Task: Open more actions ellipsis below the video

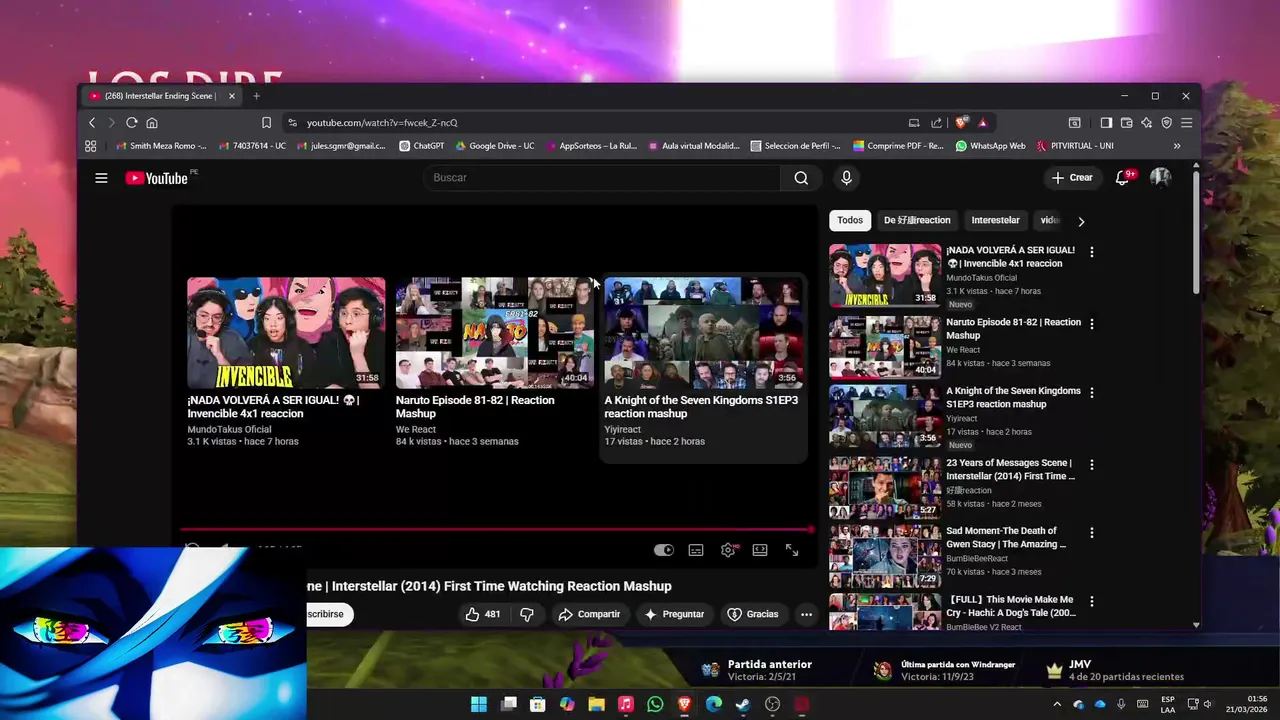Action: (x=806, y=614)
